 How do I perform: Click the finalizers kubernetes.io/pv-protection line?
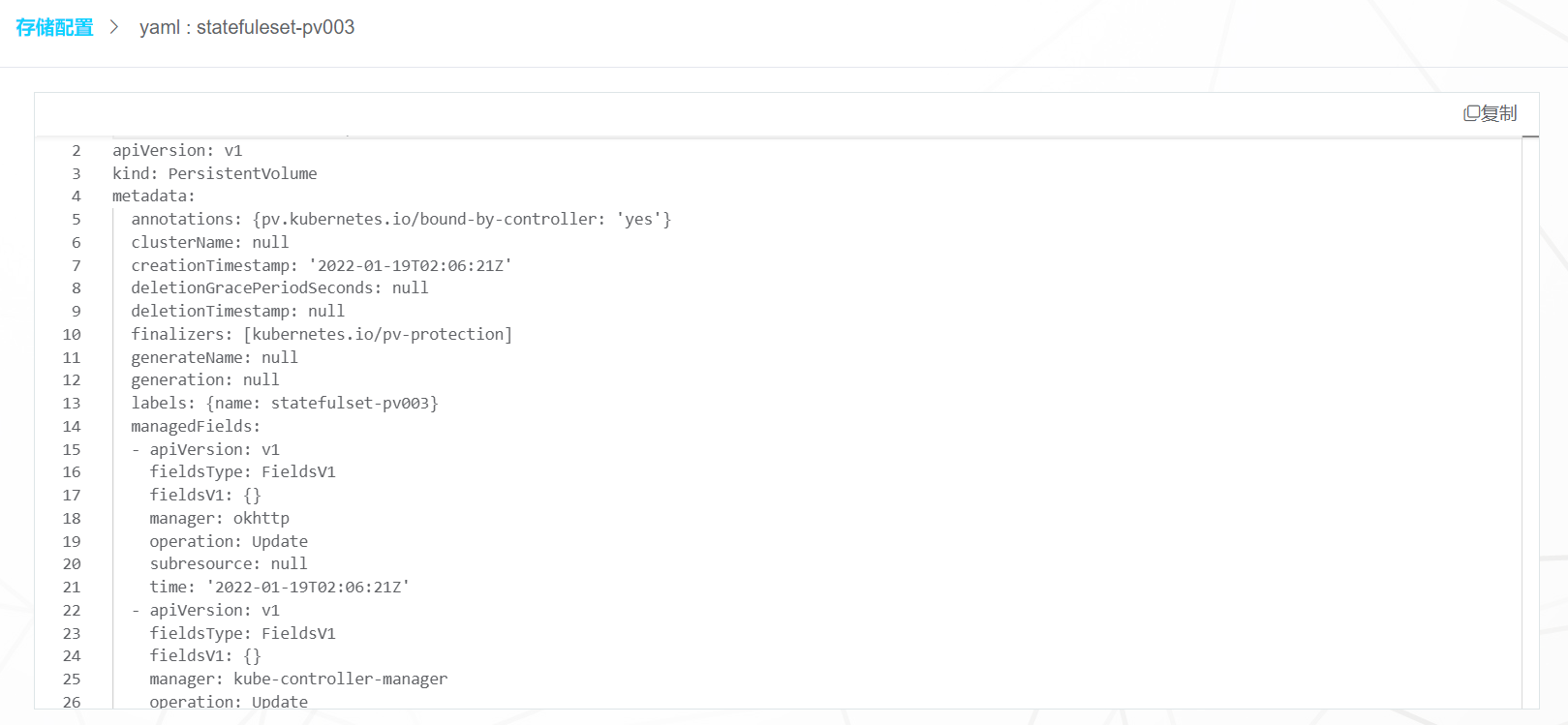point(322,335)
